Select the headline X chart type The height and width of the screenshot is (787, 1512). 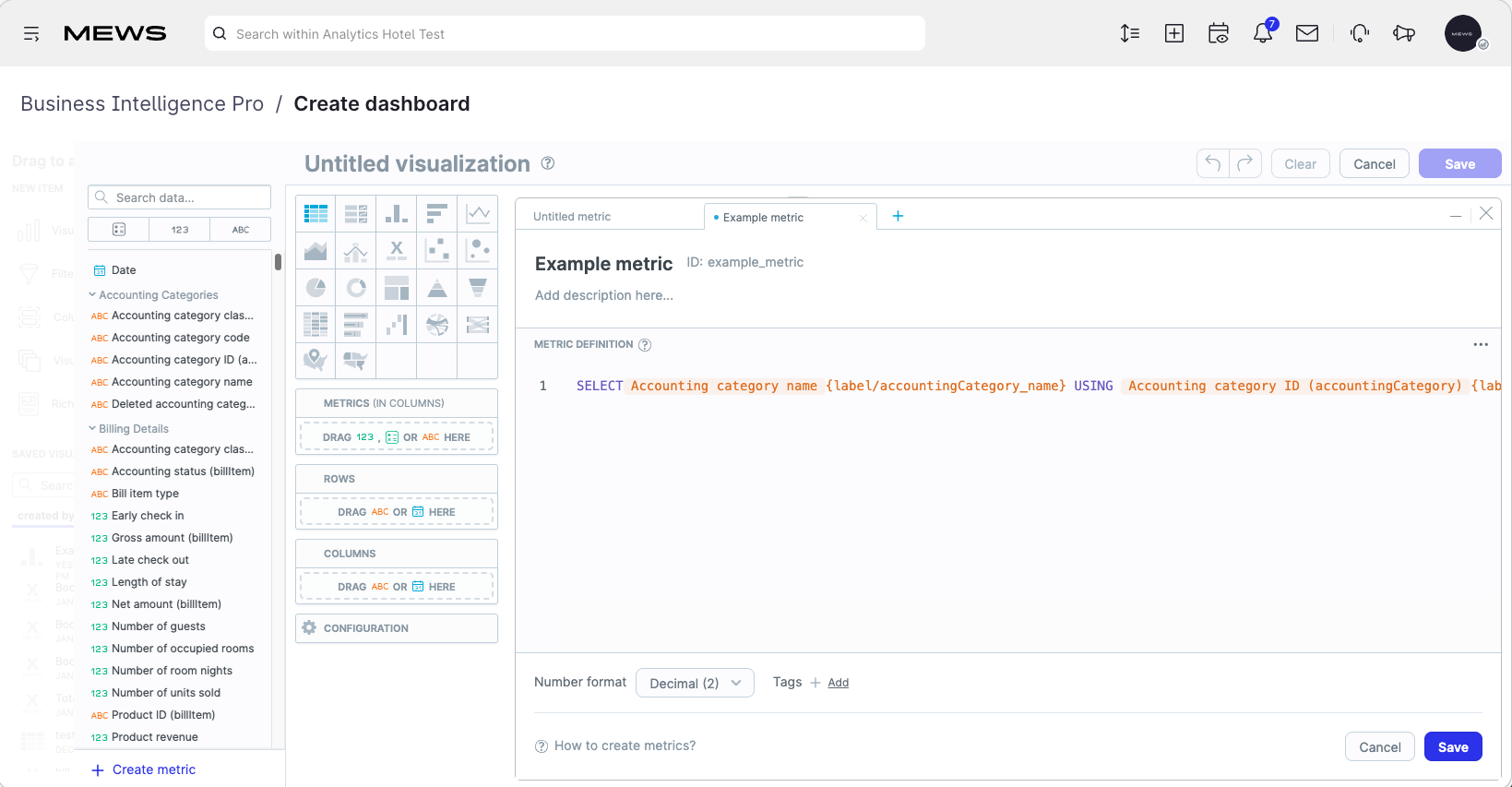(x=397, y=251)
